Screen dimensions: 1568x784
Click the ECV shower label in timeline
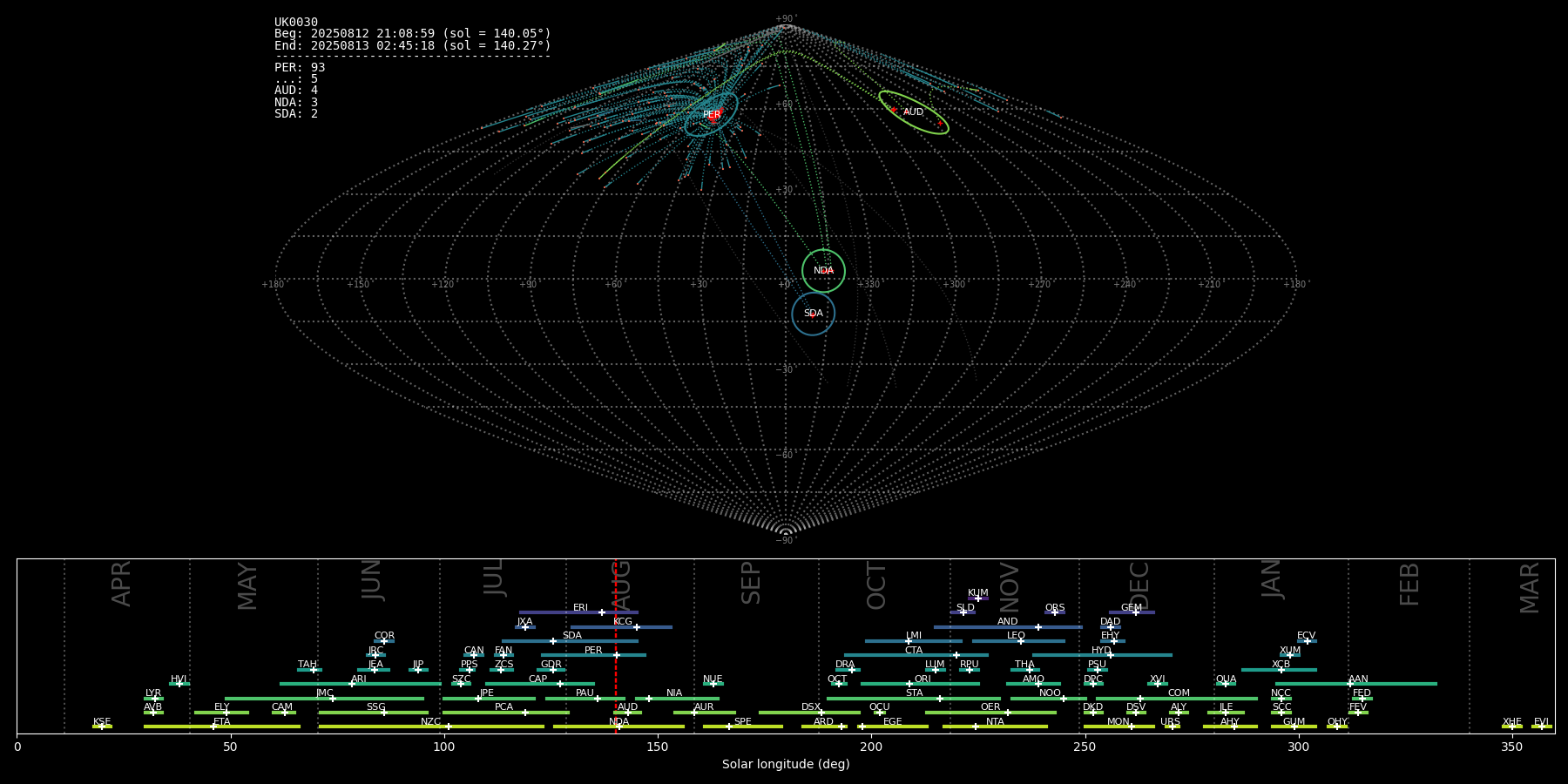(x=1306, y=636)
